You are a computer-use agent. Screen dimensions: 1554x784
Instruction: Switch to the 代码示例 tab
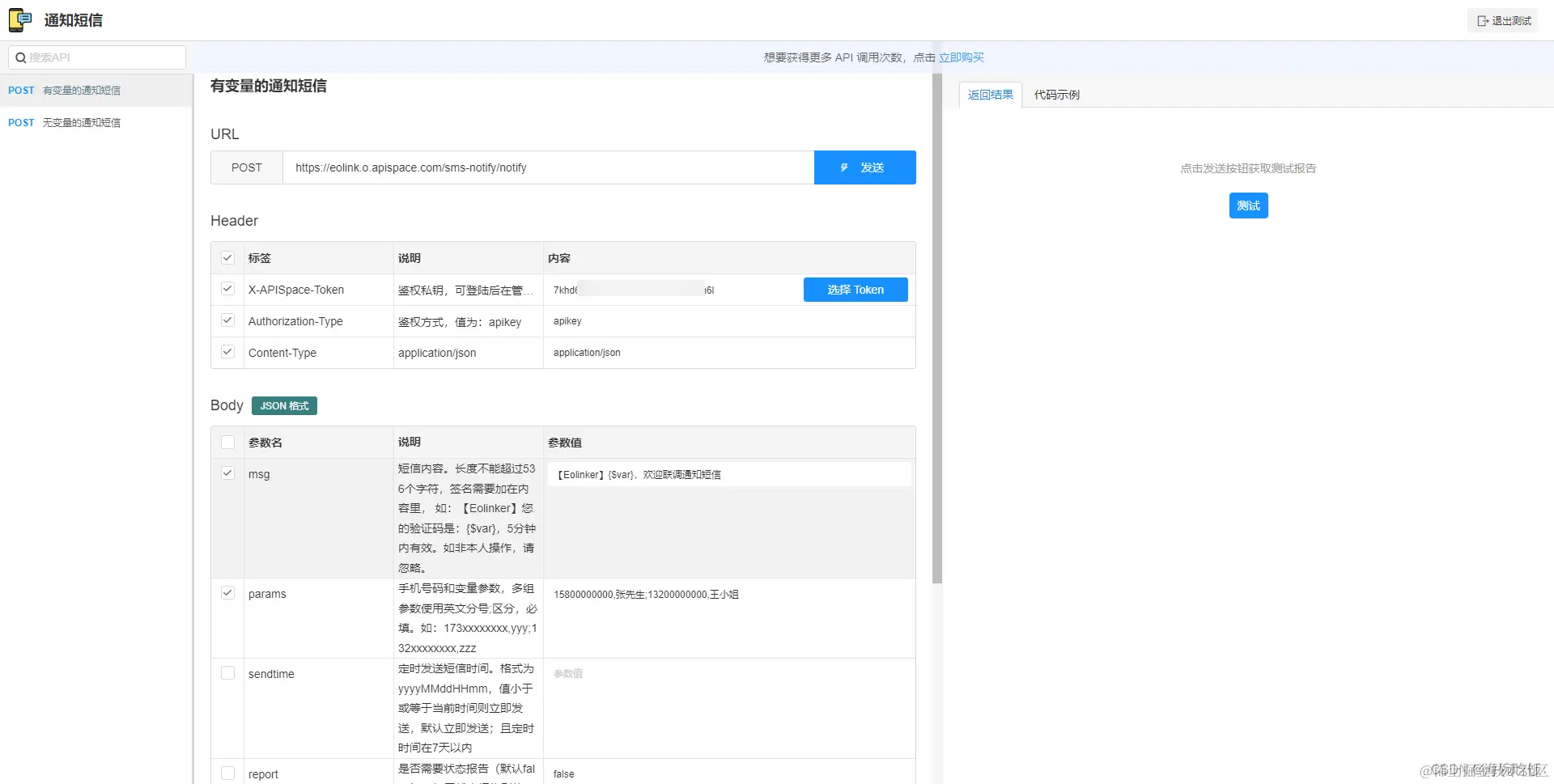[1056, 95]
